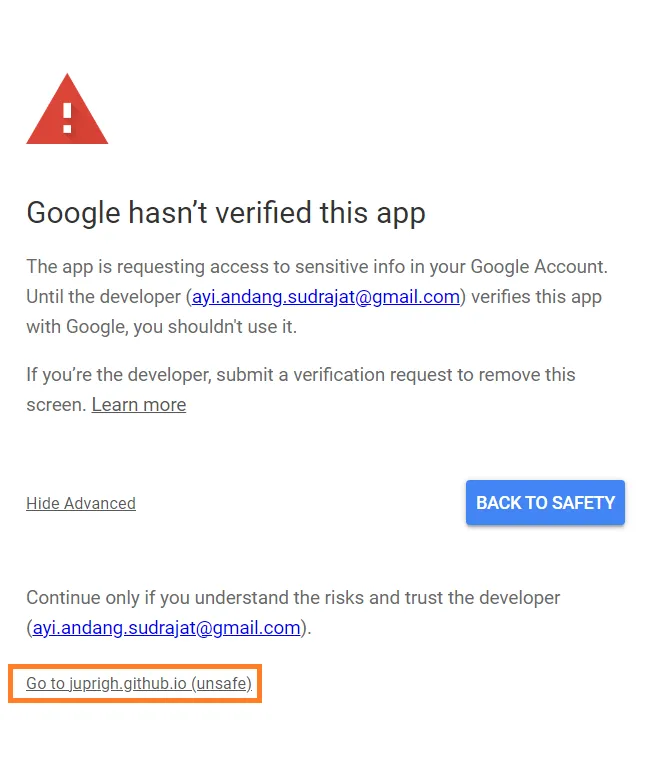Open developer email link in first paragraph
Screen dimensions: 651x759
click(x=326, y=297)
